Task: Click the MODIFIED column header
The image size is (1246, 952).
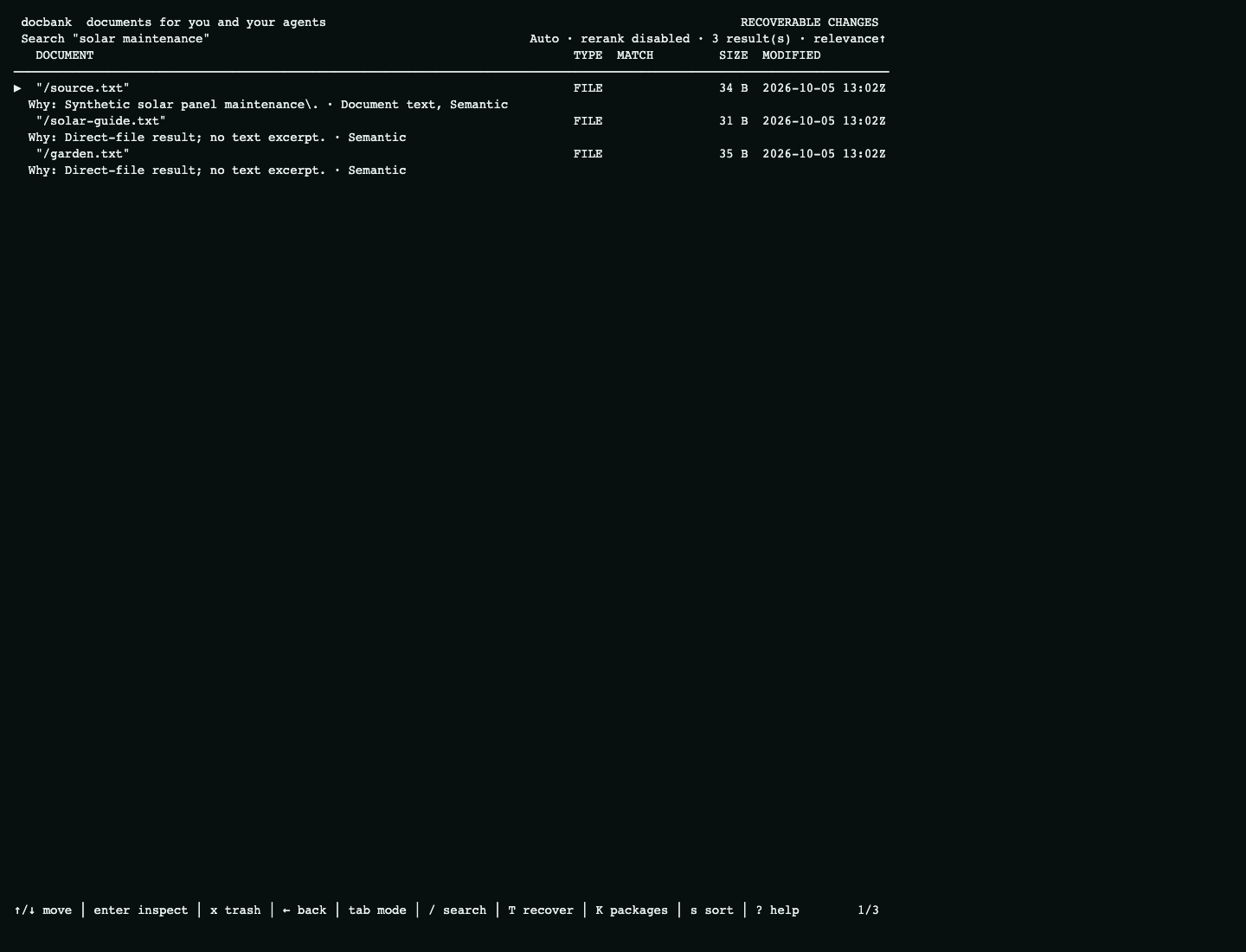Action: (x=792, y=55)
